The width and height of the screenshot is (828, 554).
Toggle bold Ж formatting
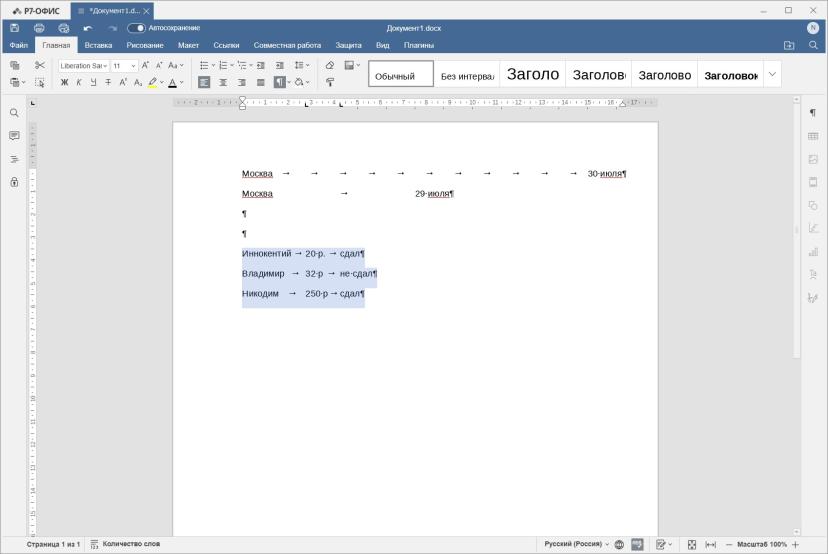(64, 82)
